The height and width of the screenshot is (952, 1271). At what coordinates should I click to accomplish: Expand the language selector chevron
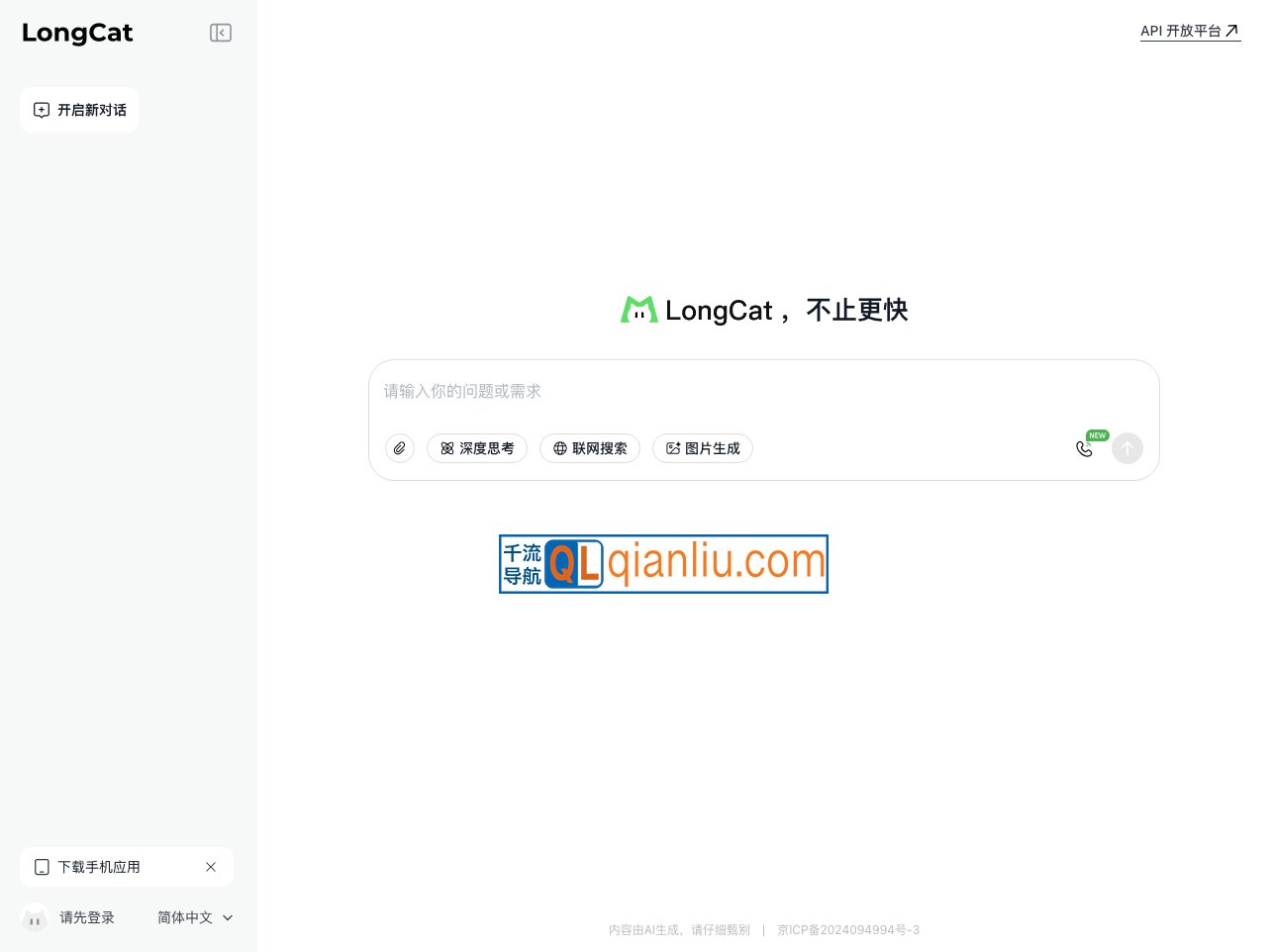228,917
